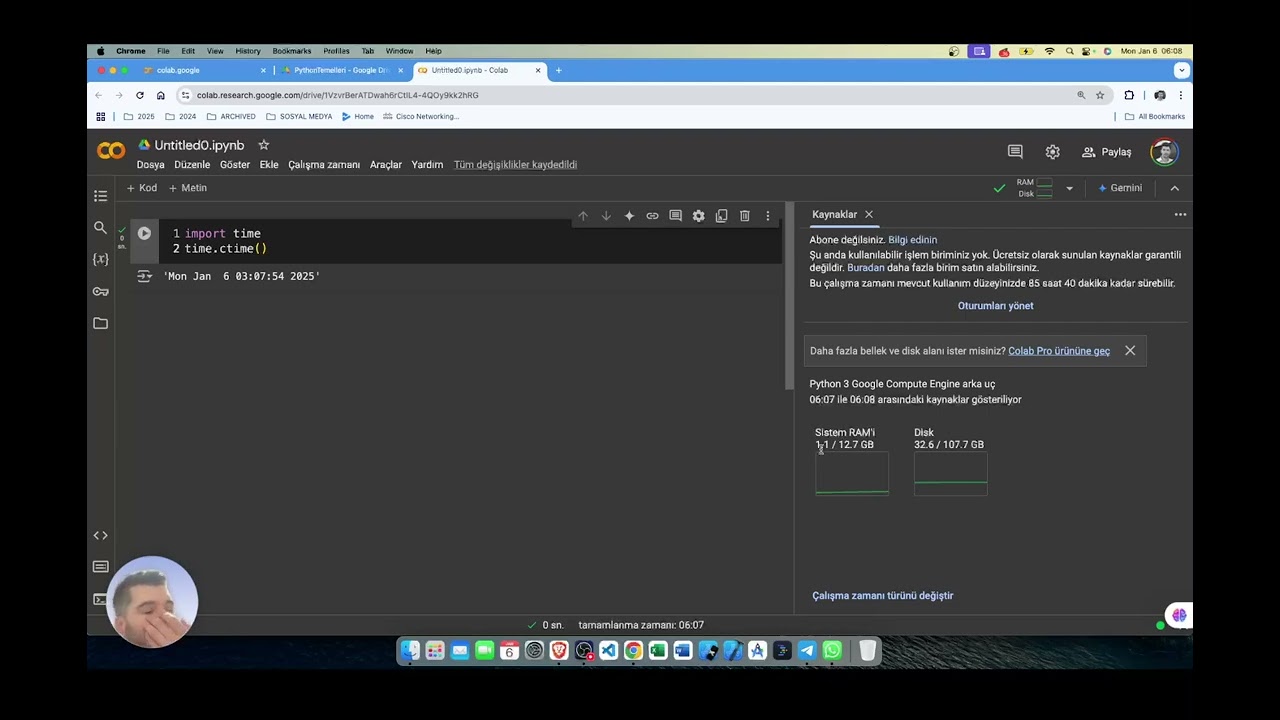Open the notebook comments icon in header
Image resolution: width=1280 pixels, height=720 pixels.
1015,152
